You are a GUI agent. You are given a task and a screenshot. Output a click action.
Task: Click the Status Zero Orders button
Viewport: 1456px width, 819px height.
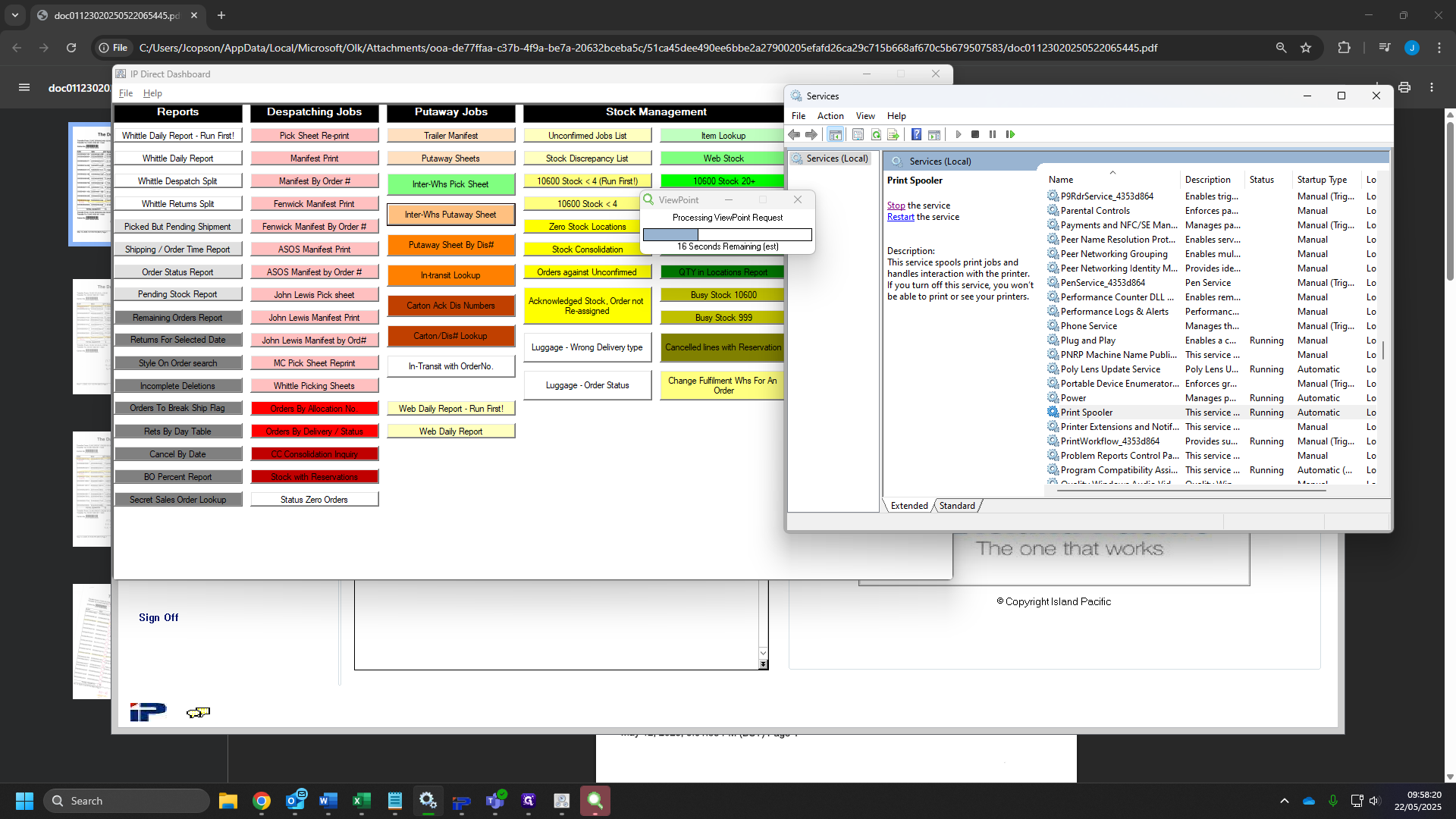click(x=314, y=500)
